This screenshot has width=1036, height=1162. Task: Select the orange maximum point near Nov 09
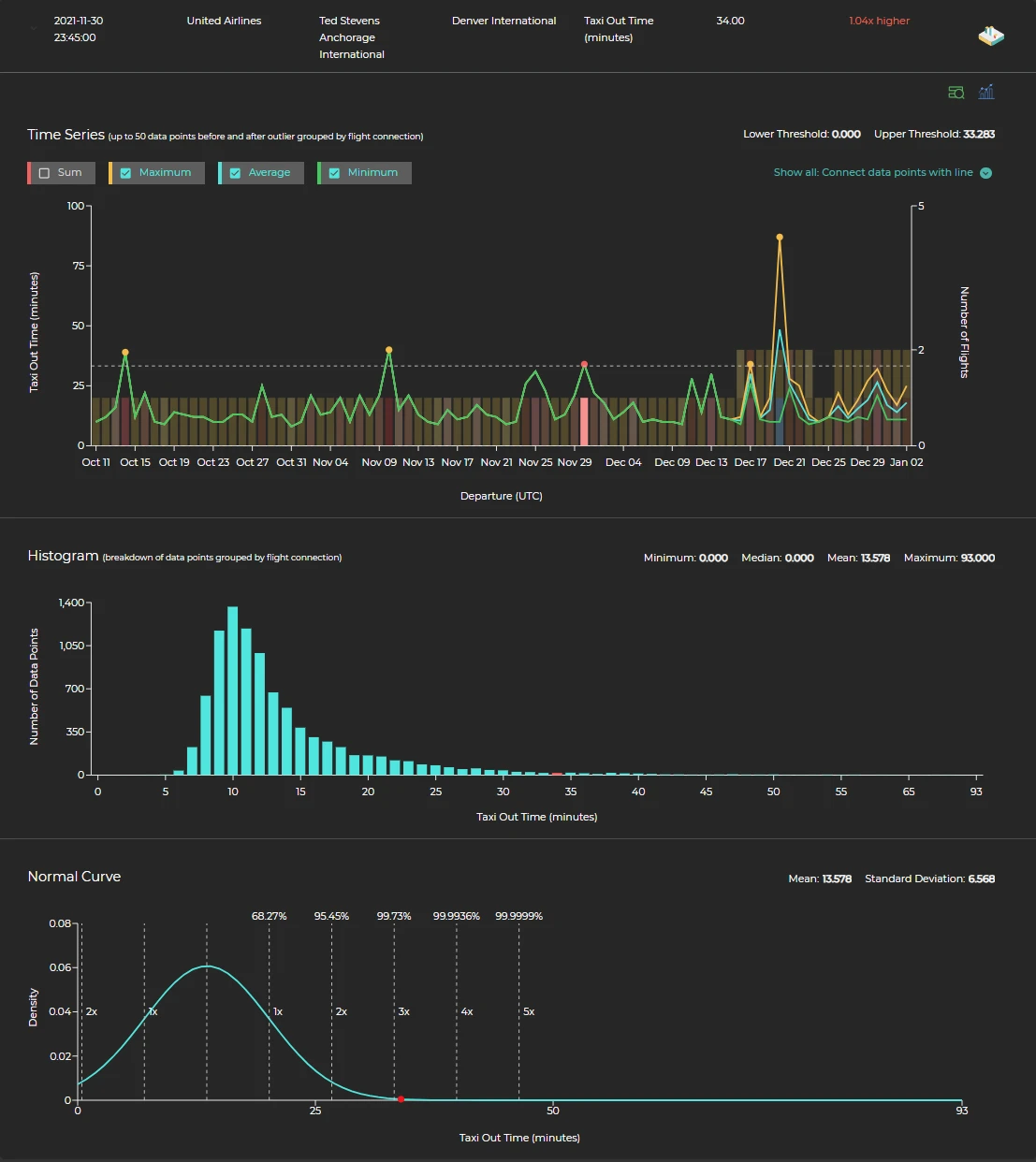coord(389,350)
